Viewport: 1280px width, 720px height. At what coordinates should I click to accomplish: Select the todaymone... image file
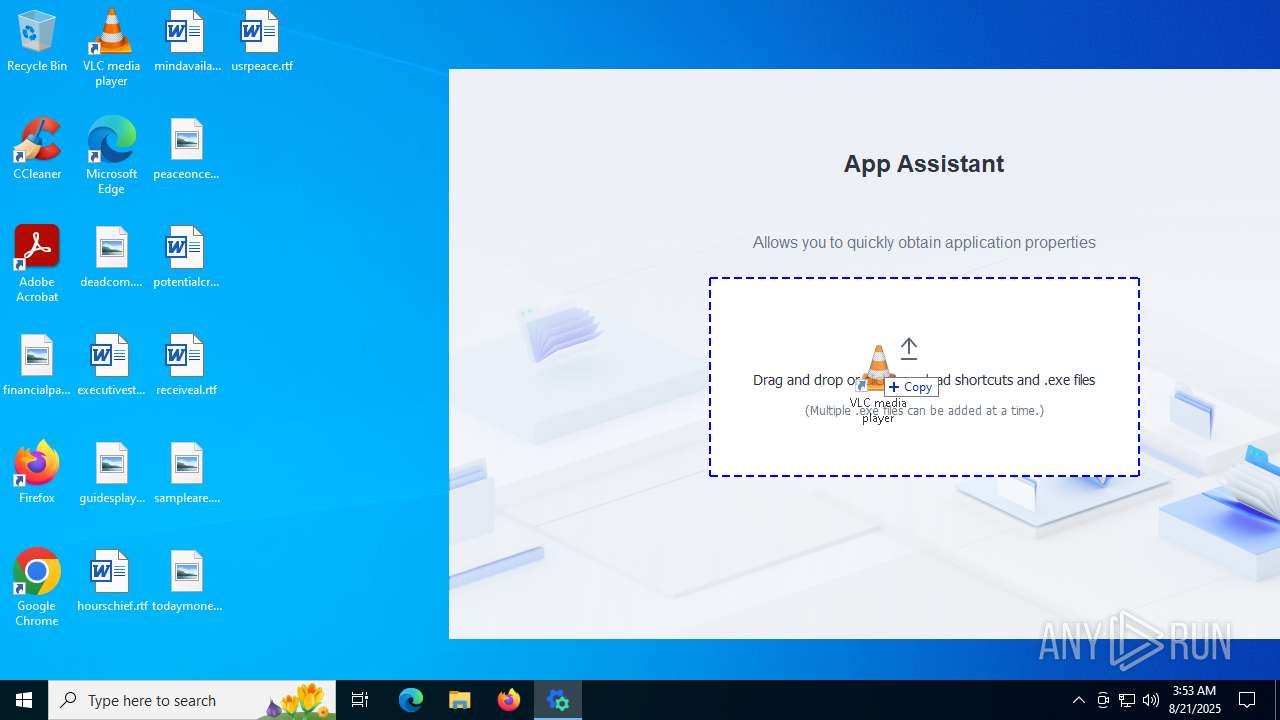click(186, 582)
